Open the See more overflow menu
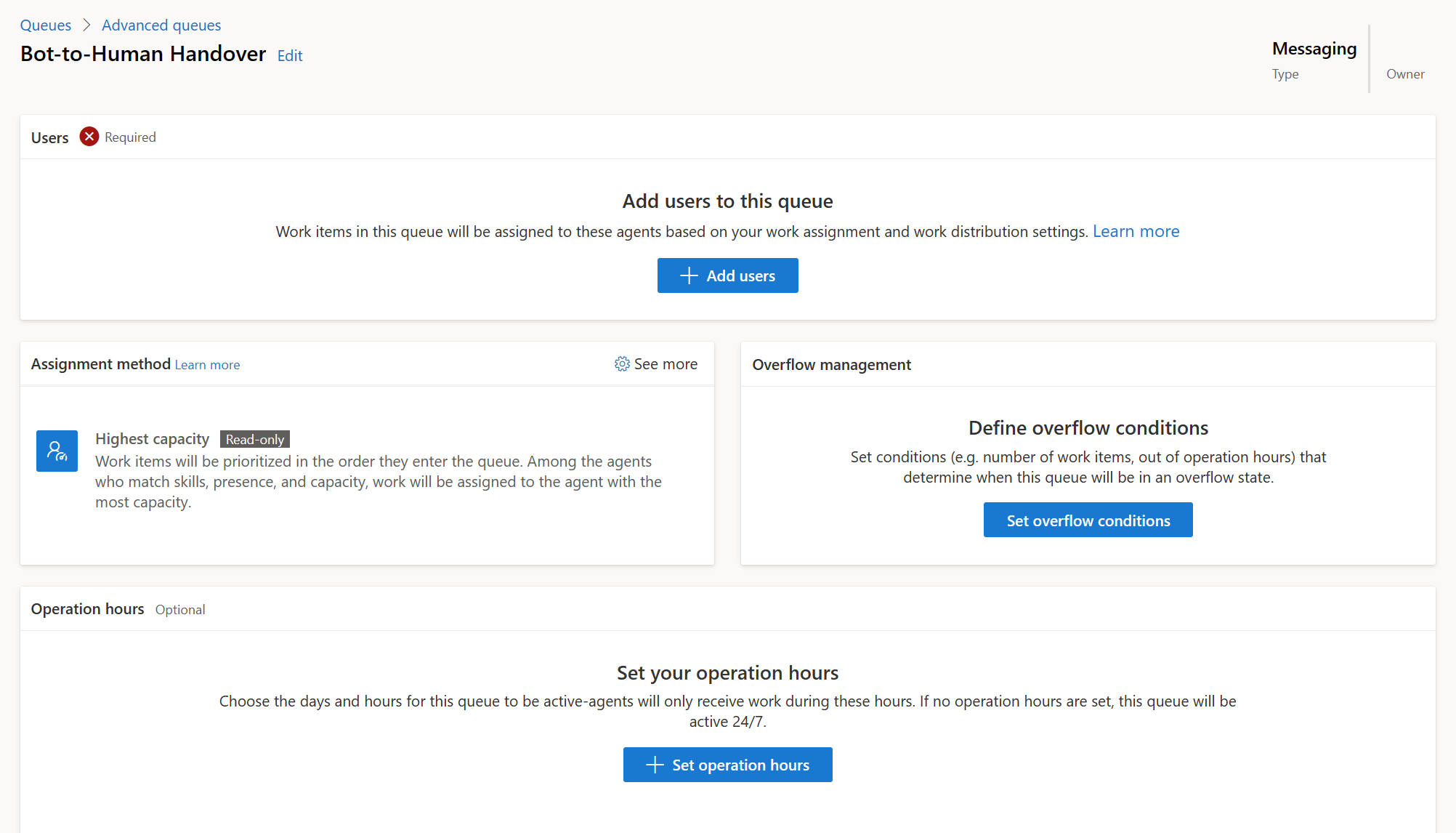1456x833 pixels. pos(656,363)
